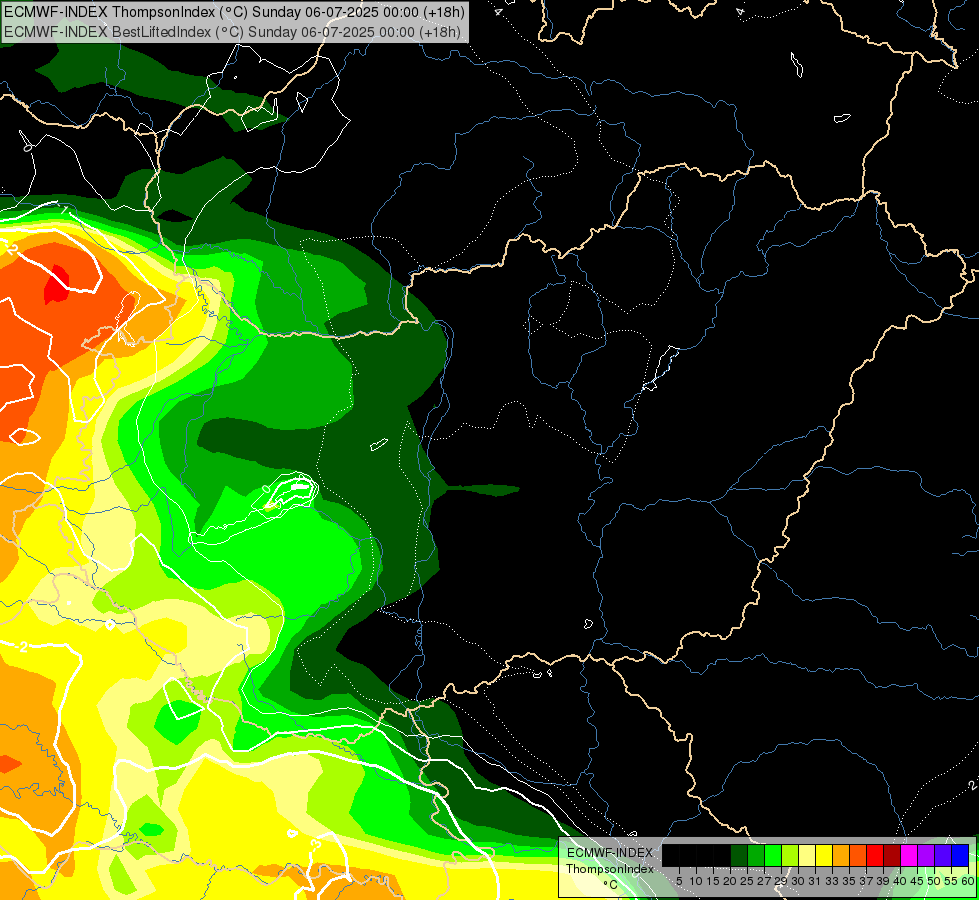Select the bright green 27–29 legend swatch
Image resolution: width=979 pixels, height=900 pixels.
(773, 855)
